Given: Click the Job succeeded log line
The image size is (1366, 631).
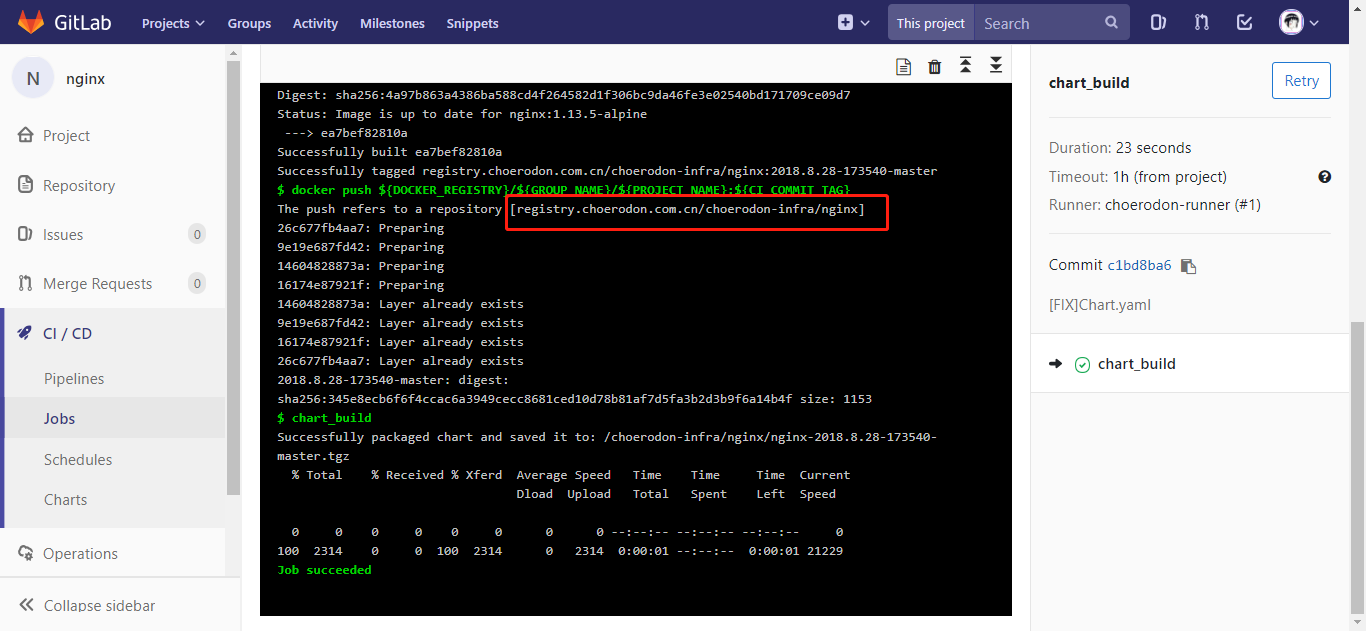Looking at the screenshot, I should click(324, 570).
